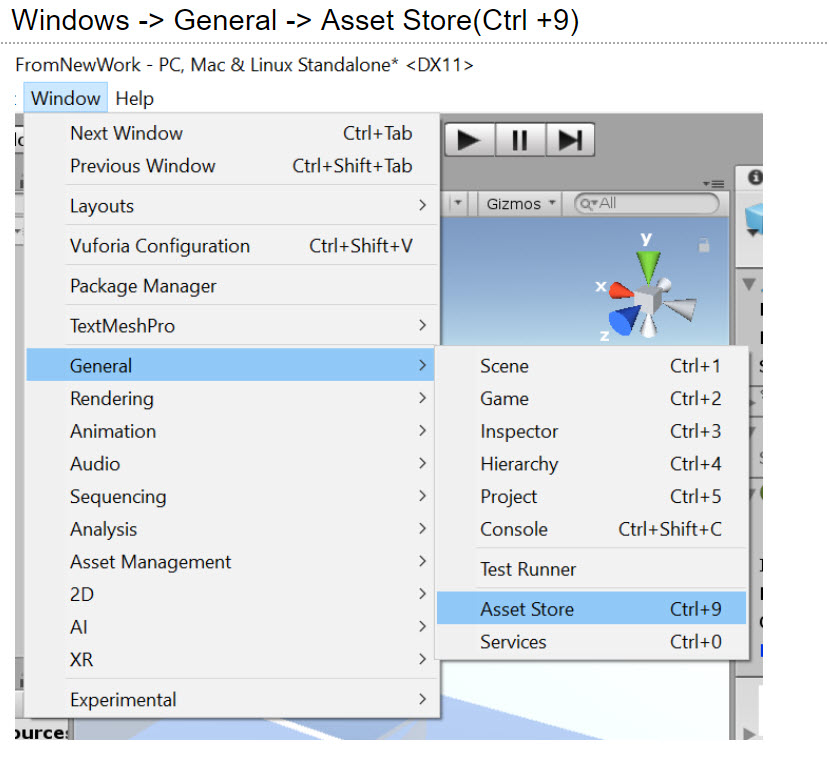Choose the Inspector menu entry

591,432
